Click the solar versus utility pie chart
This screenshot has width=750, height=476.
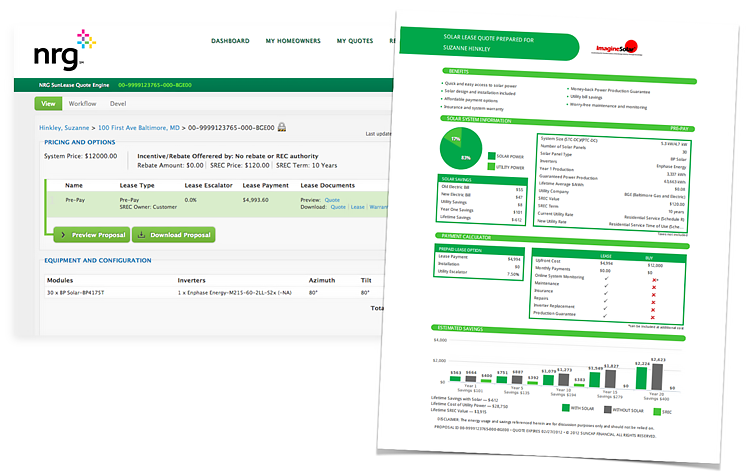point(461,148)
